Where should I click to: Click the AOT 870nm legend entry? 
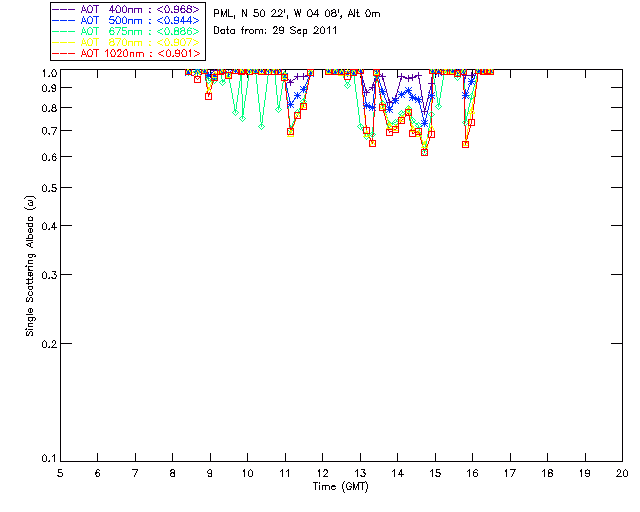click(127, 42)
